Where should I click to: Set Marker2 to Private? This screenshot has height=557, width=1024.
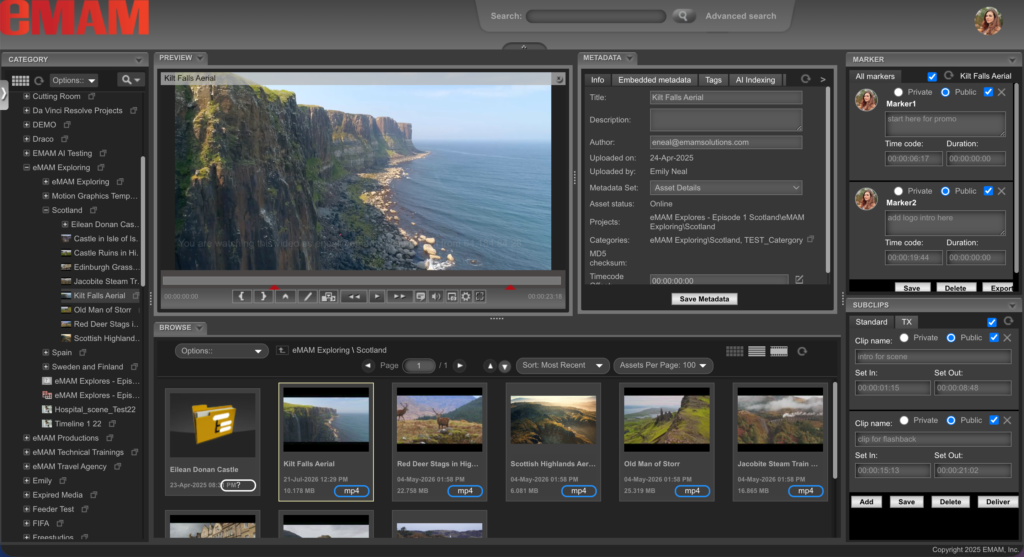[898, 191]
